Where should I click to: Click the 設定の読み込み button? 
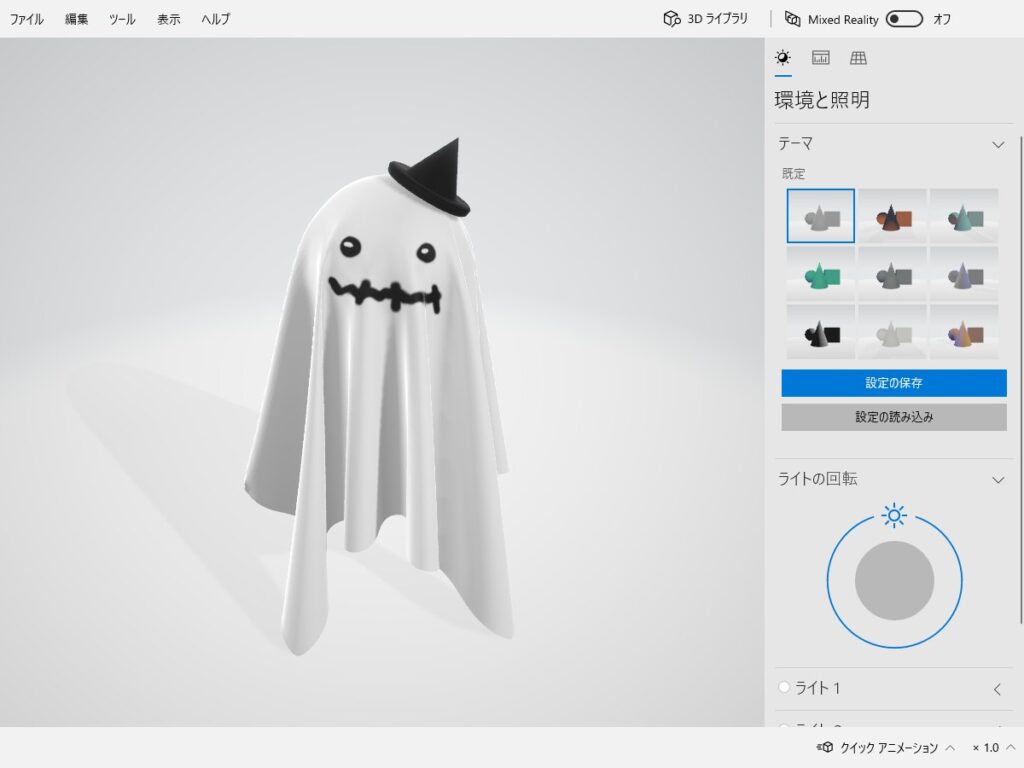[x=894, y=417]
